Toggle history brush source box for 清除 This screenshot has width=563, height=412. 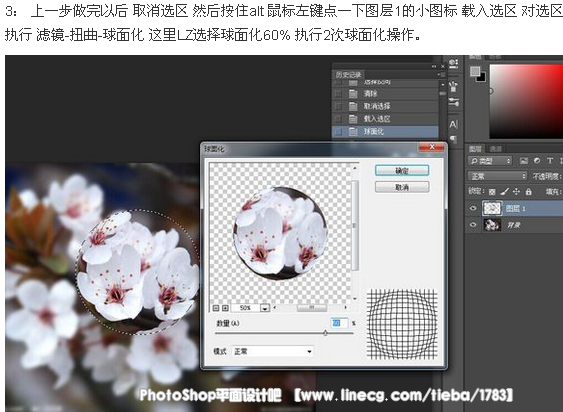(338, 94)
